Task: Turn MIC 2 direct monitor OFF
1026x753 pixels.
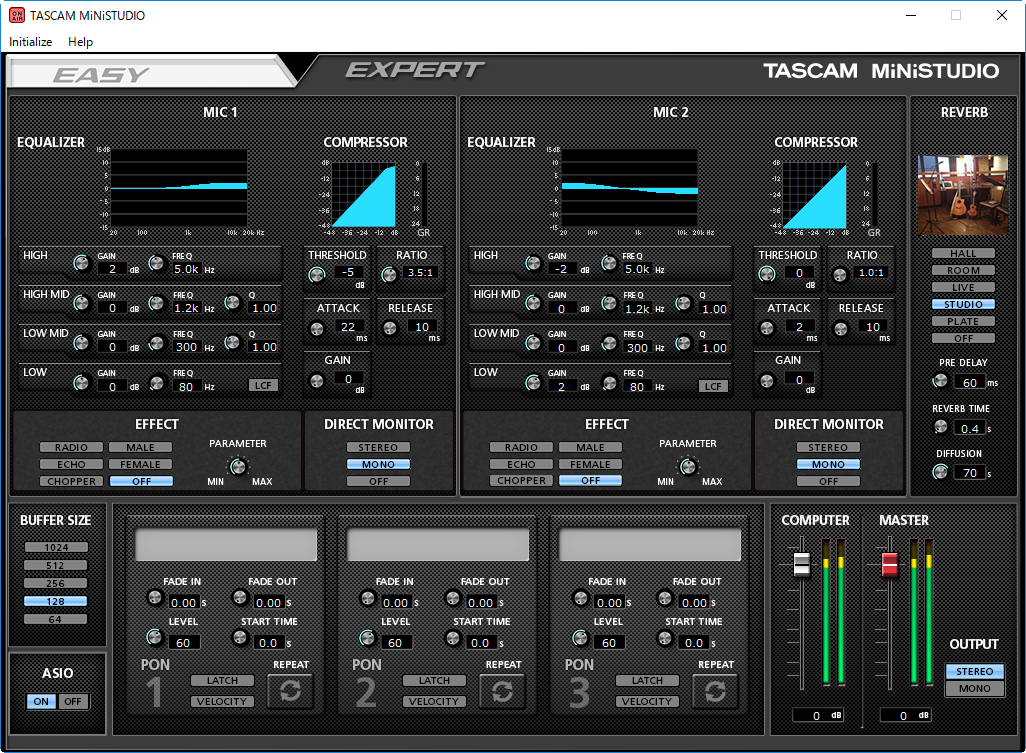Action: pyautogui.click(x=828, y=482)
